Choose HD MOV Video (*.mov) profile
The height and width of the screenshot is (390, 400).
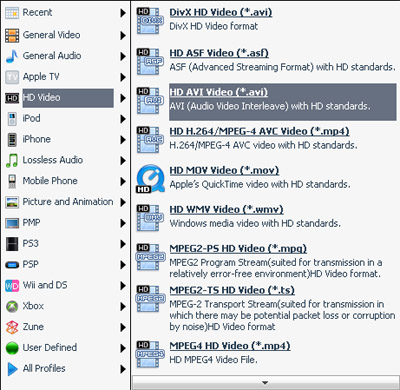[x=224, y=170]
